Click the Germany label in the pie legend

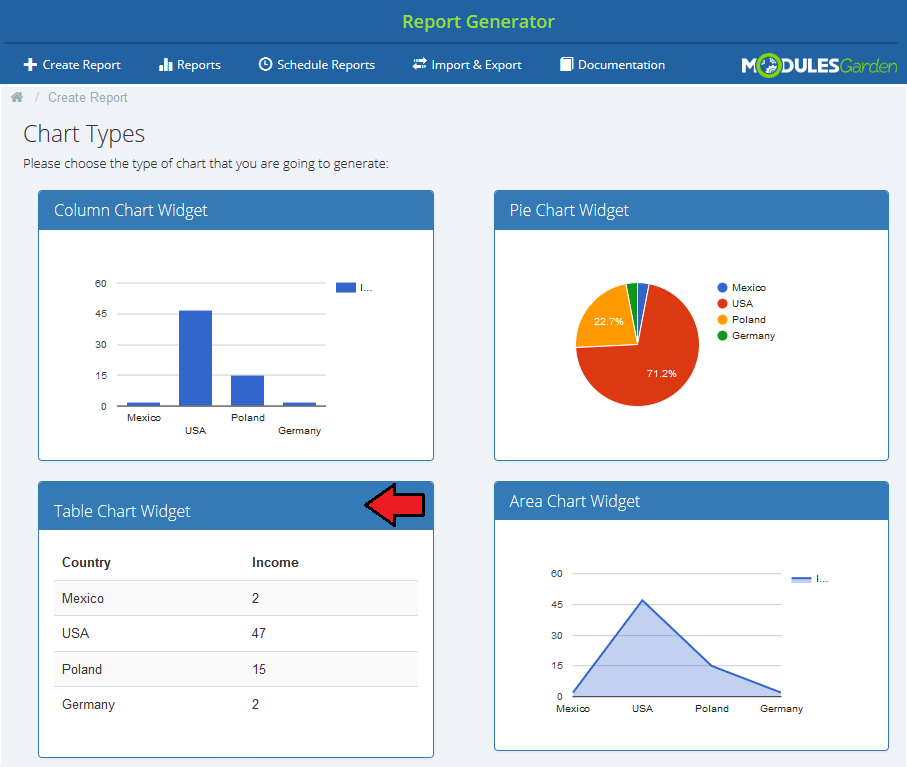pyautogui.click(x=753, y=336)
